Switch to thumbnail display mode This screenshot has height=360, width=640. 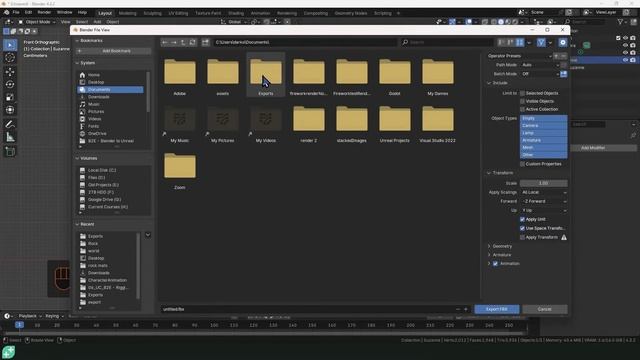pos(520,42)
